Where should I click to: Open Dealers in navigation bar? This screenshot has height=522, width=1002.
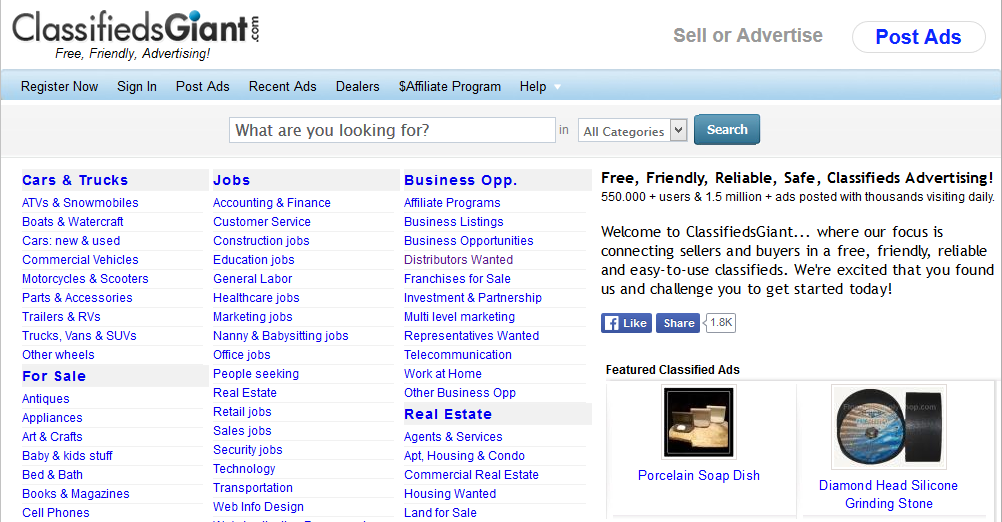(358, 86)
